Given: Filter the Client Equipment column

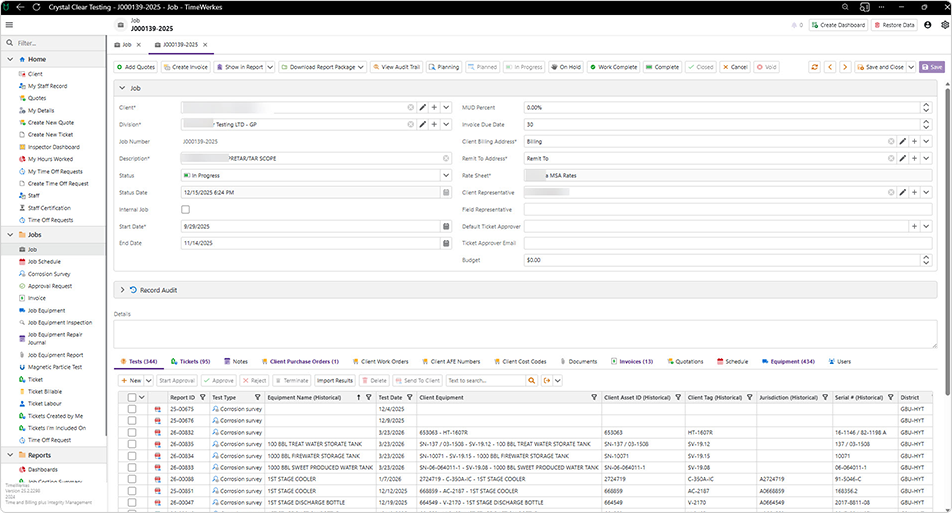Looking at the screenshot, I should tap(594, 398).
